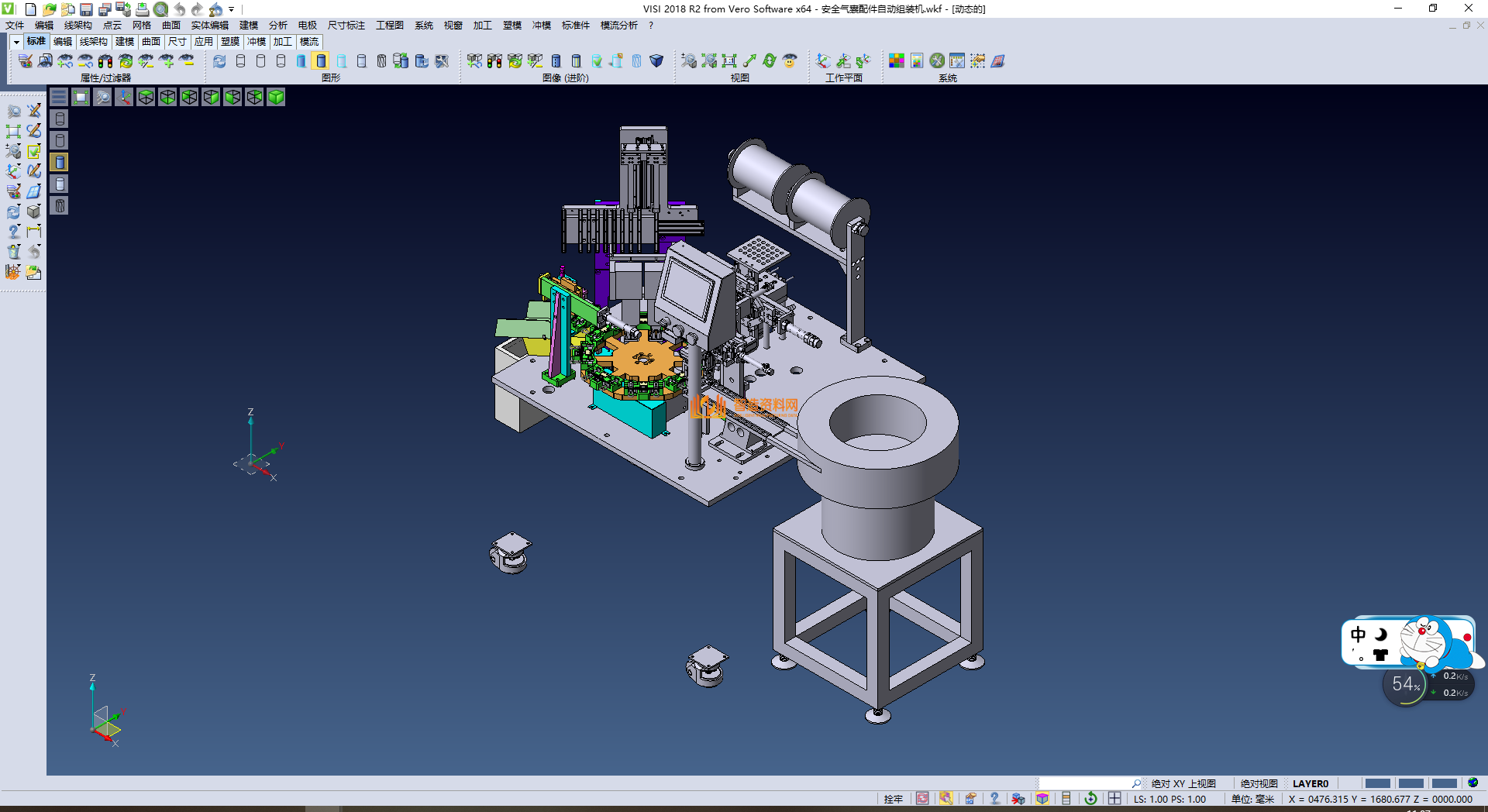Click the refresh graphics icon
This screenshot has height=812, width=1488.
219,61
